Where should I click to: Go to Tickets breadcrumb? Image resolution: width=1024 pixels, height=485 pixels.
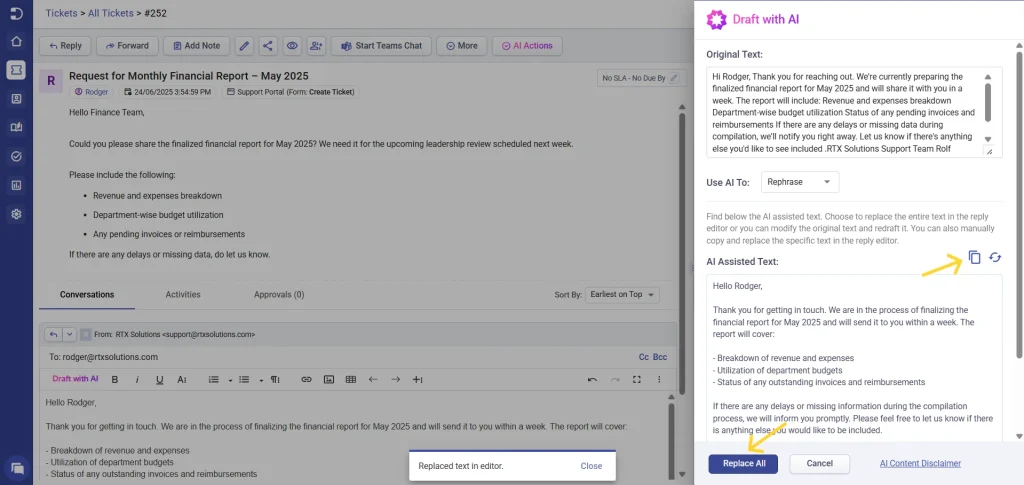(61, 12)
